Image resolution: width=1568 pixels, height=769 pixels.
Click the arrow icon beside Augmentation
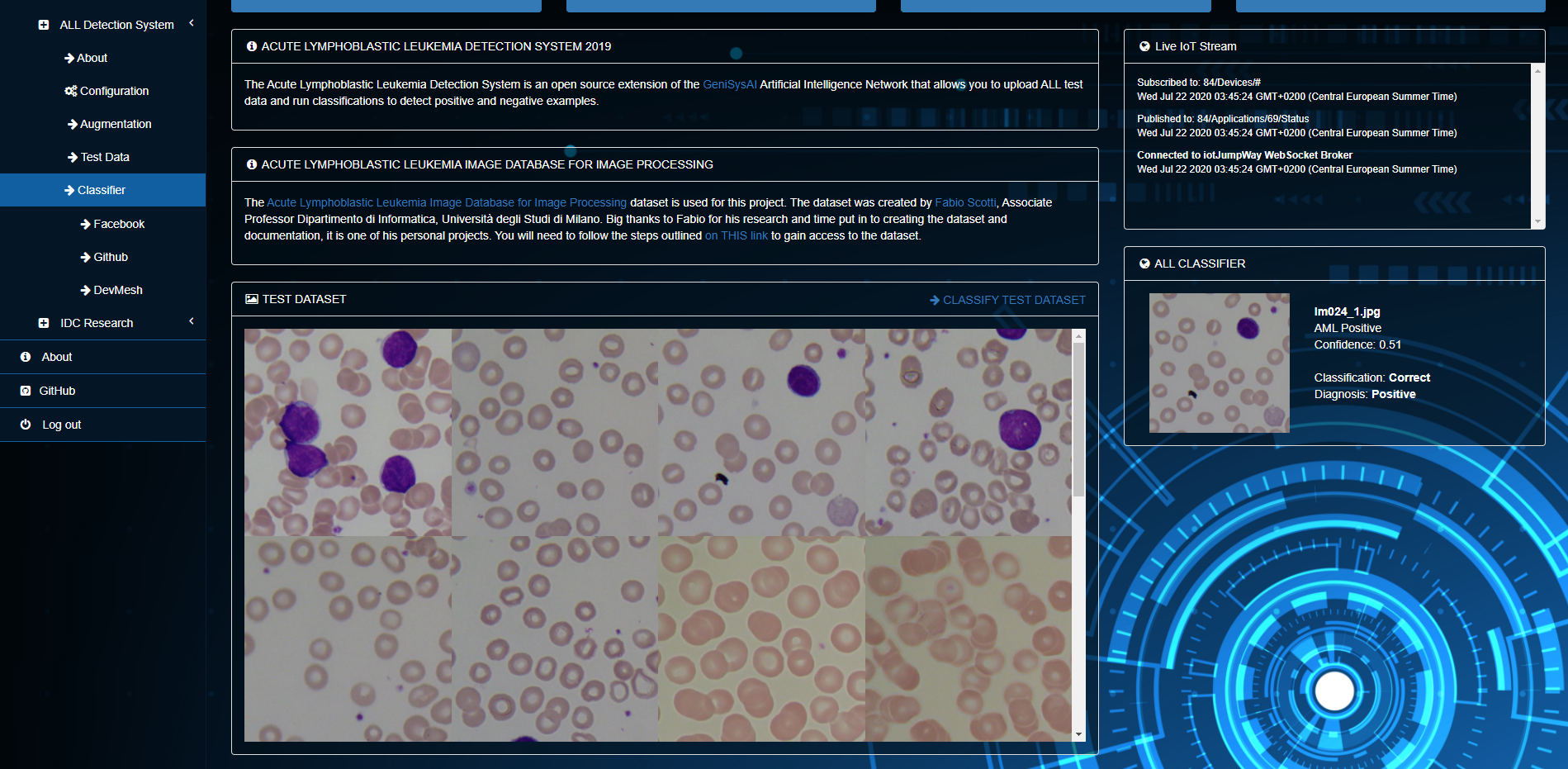[x=73, y=124]
